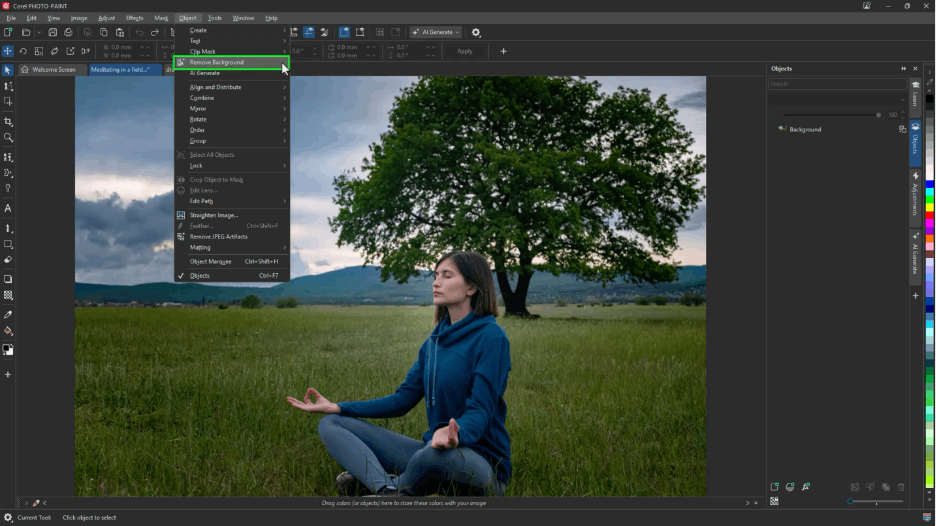The width and height of the screenshot is (936, 526).
Task: Click the opacity slider in Objects panel
Action: pos(832,115)
